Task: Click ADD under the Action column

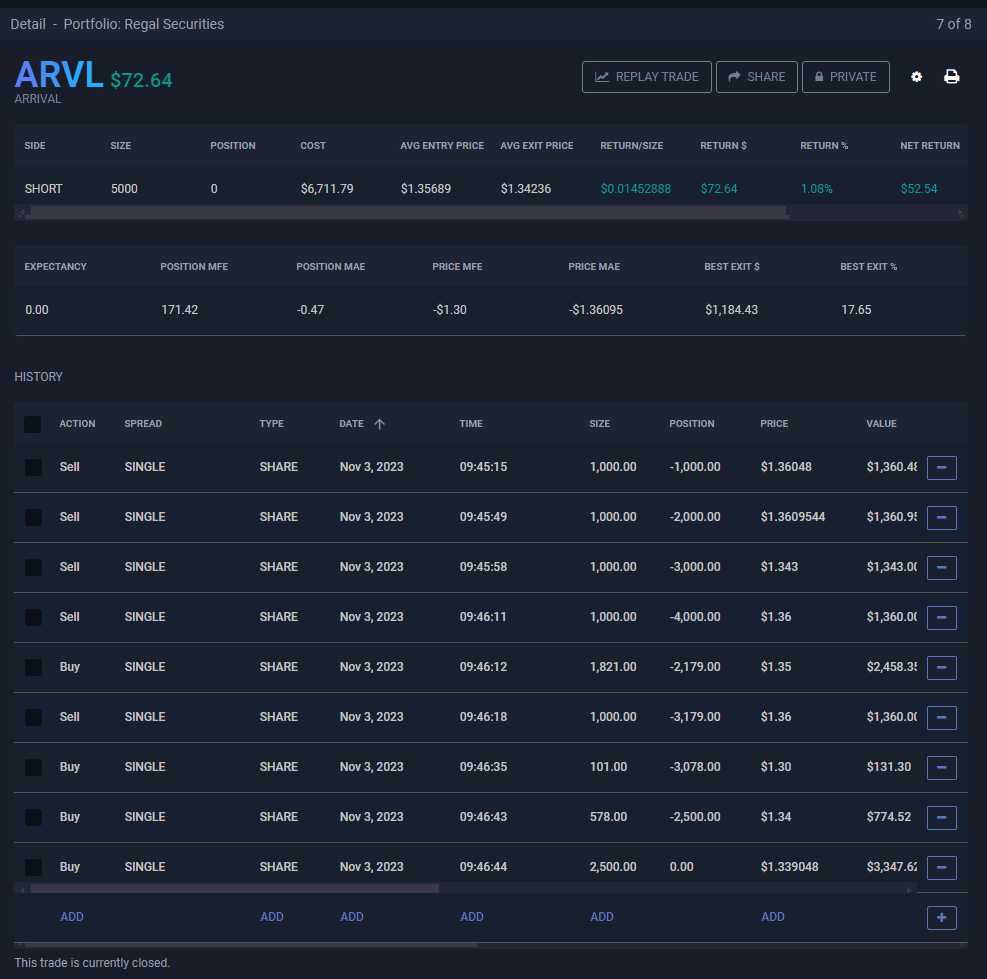Action: coord(72,917)
